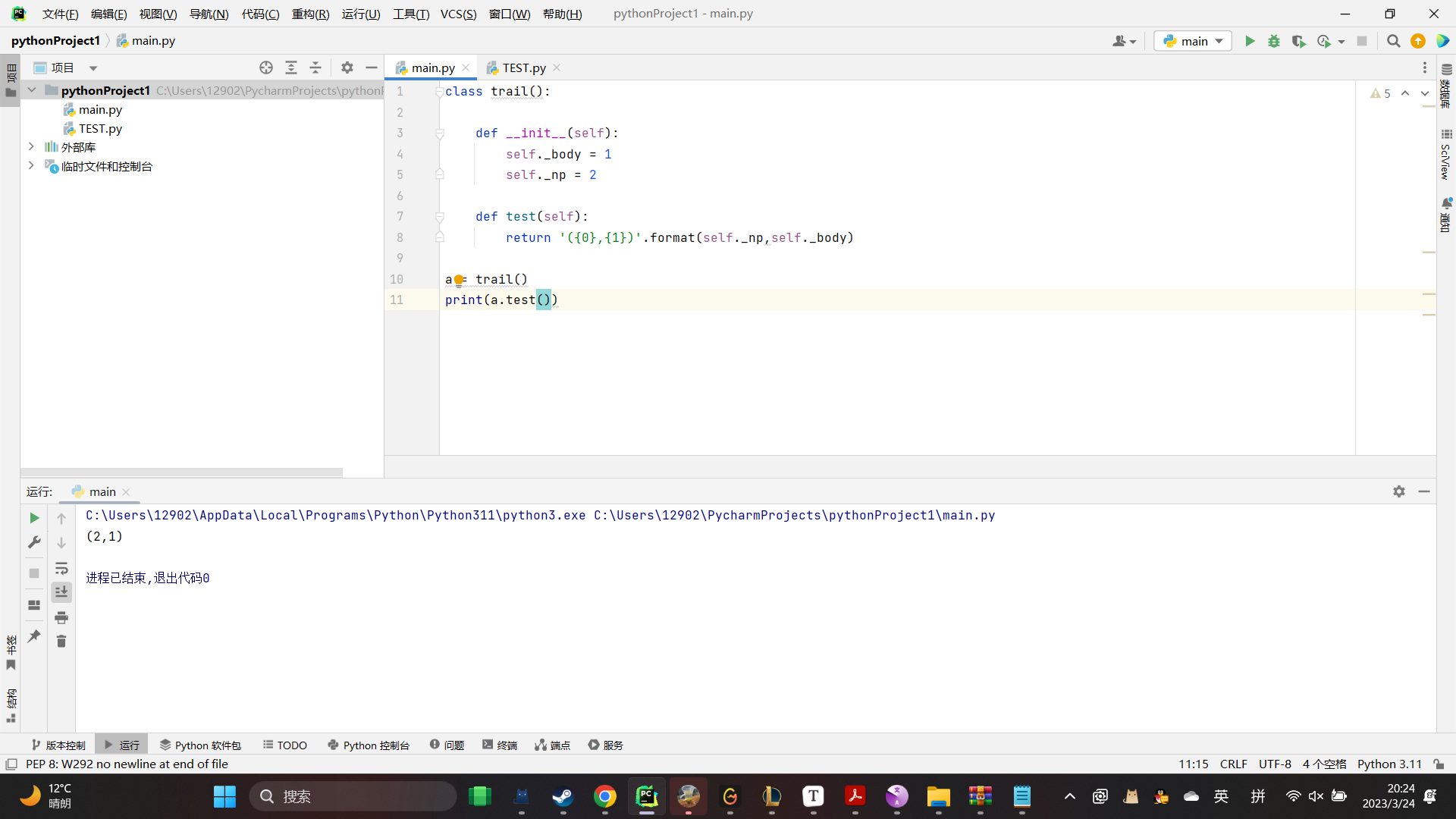
Task: Toggle scroll to end of console
Action: [x=61, y=592]
